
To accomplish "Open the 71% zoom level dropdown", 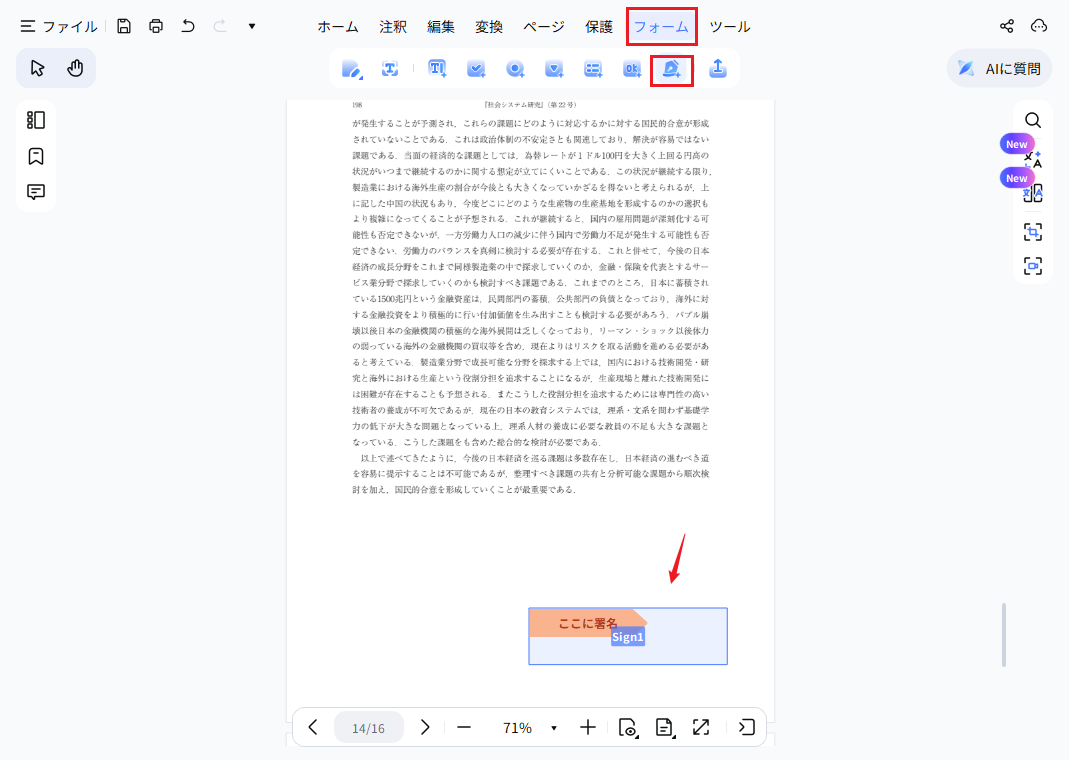I will [x=530, y=728].
